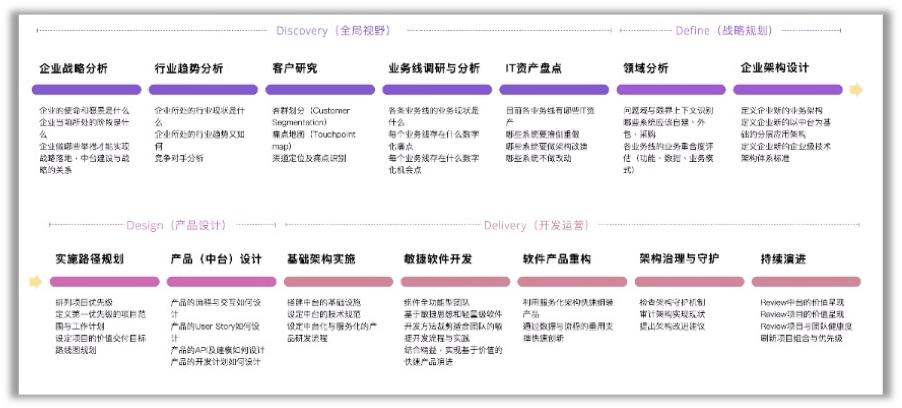Click the purple bar under 行业趋势分析

[x=203, y=90]
